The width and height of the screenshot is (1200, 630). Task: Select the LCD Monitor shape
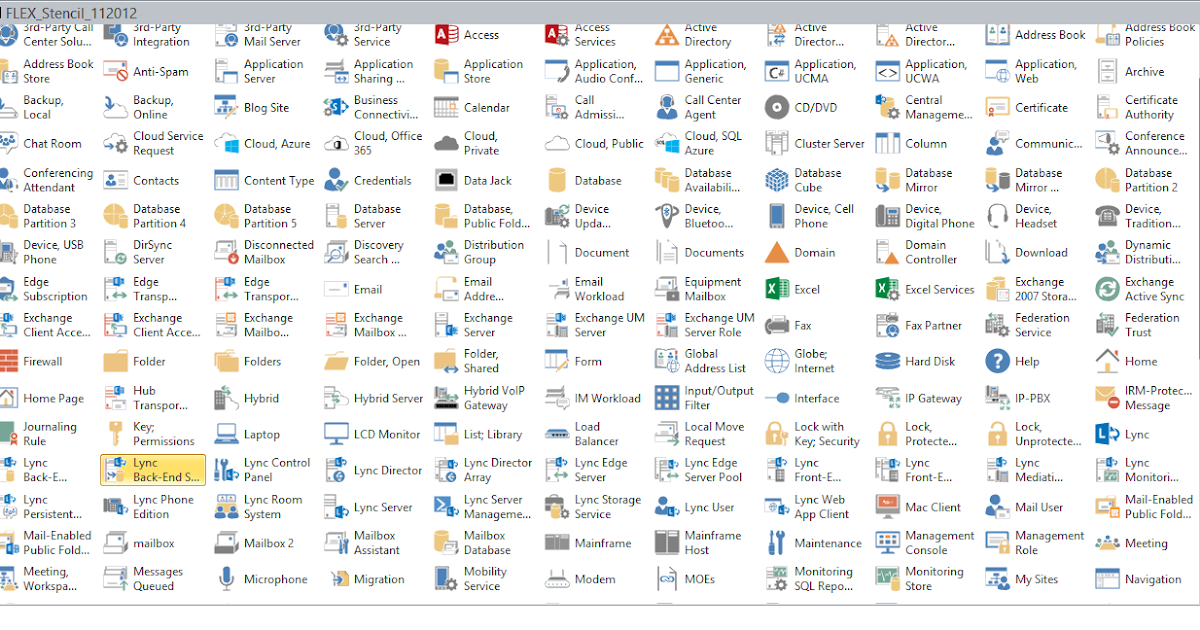[x=373, y=434]
